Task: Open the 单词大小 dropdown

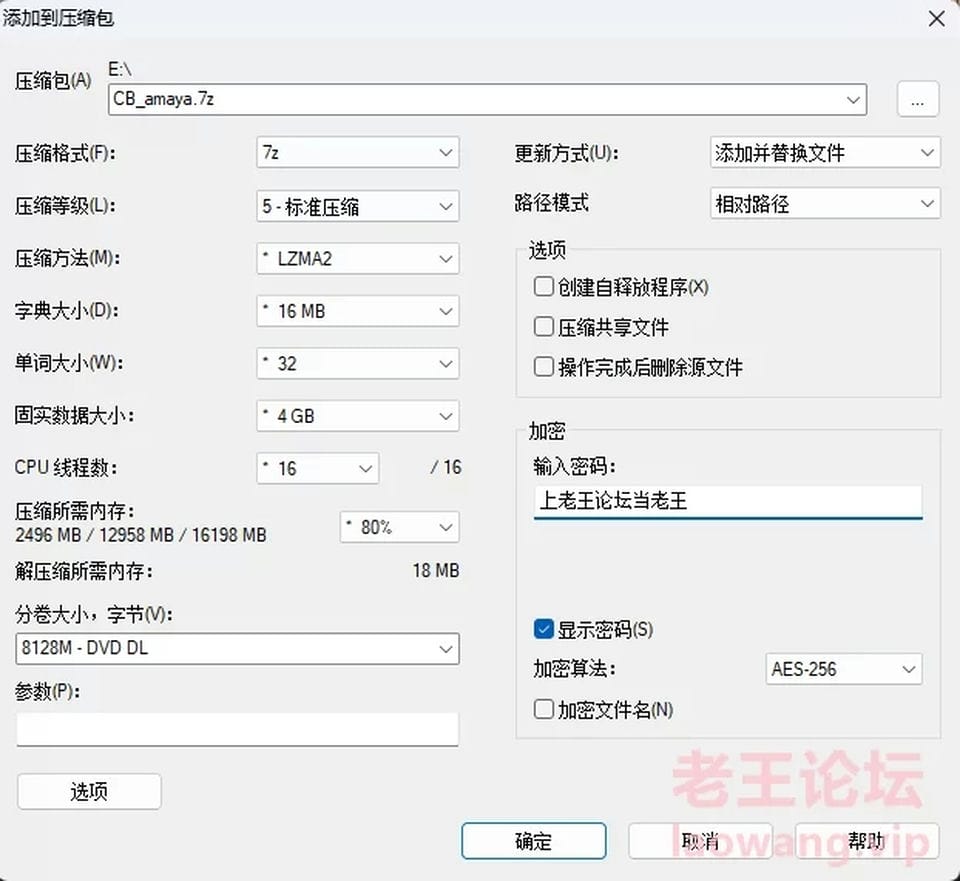Action: click(358, 363)
